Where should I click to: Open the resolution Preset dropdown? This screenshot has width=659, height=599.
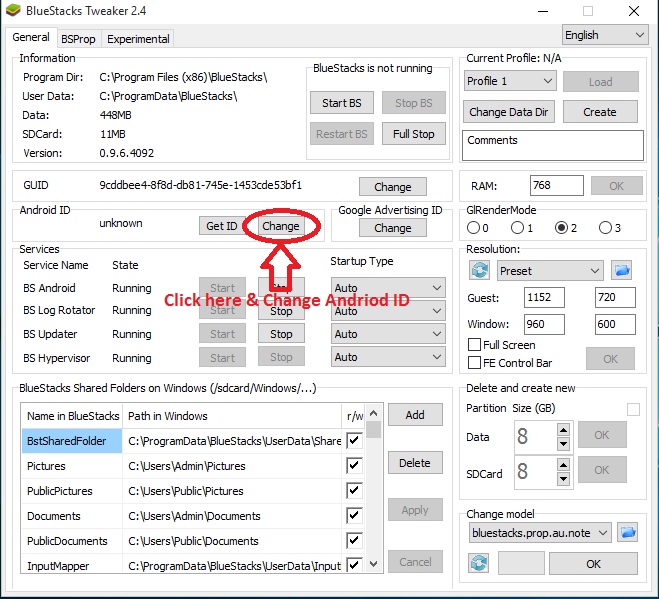pos(550,271)
